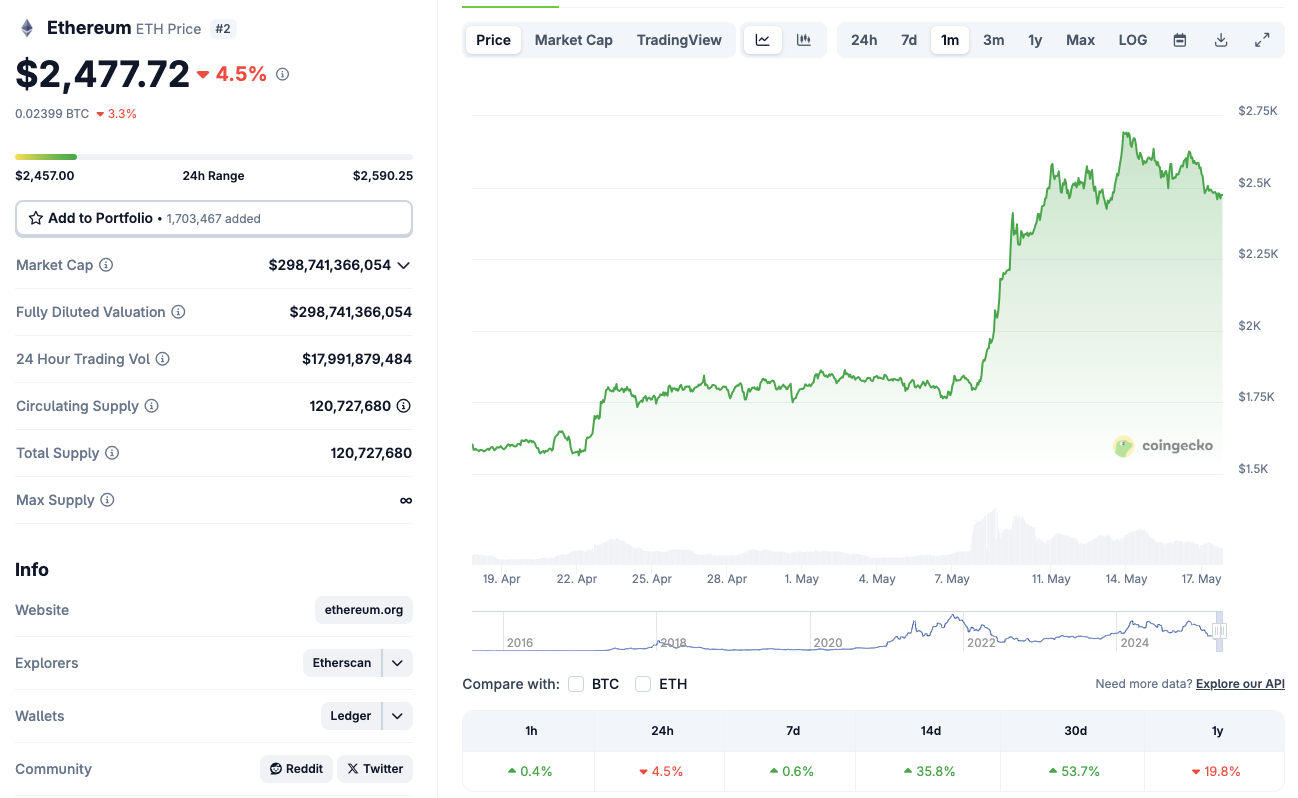Select the Market Cap chart tab
This screenshot has width=1298, height=798.
[x=574, y=40]
